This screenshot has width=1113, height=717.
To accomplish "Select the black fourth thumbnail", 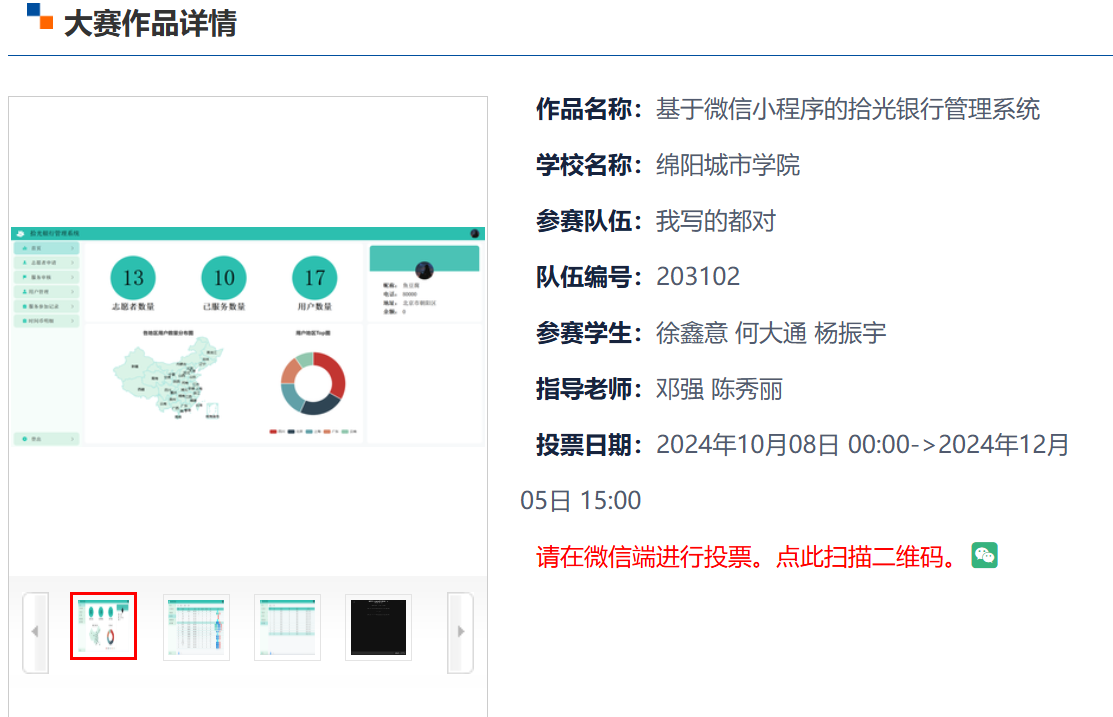I will tap(378, 627).
